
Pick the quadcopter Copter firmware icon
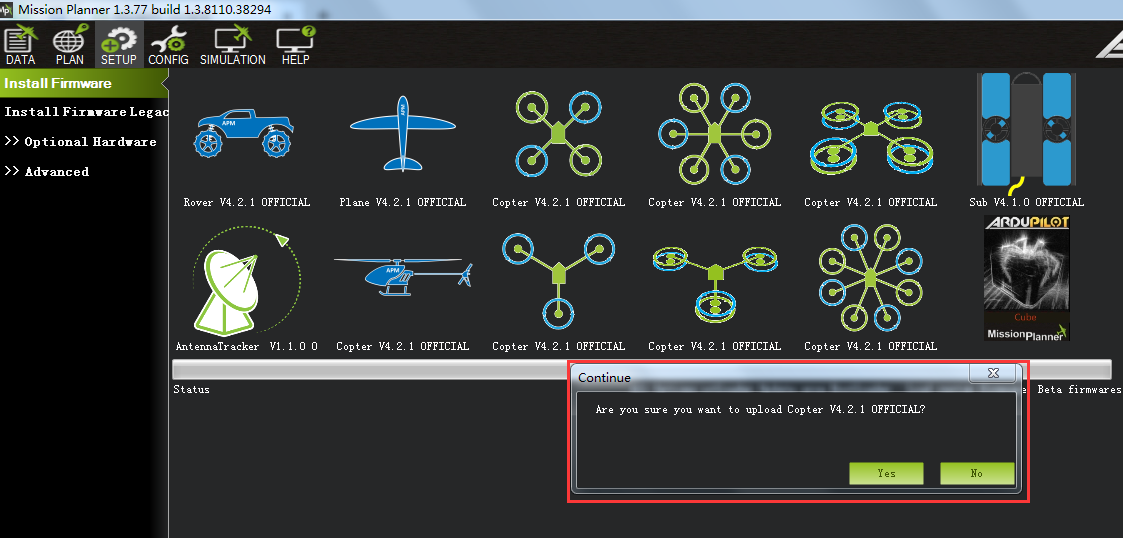point(558,133)
